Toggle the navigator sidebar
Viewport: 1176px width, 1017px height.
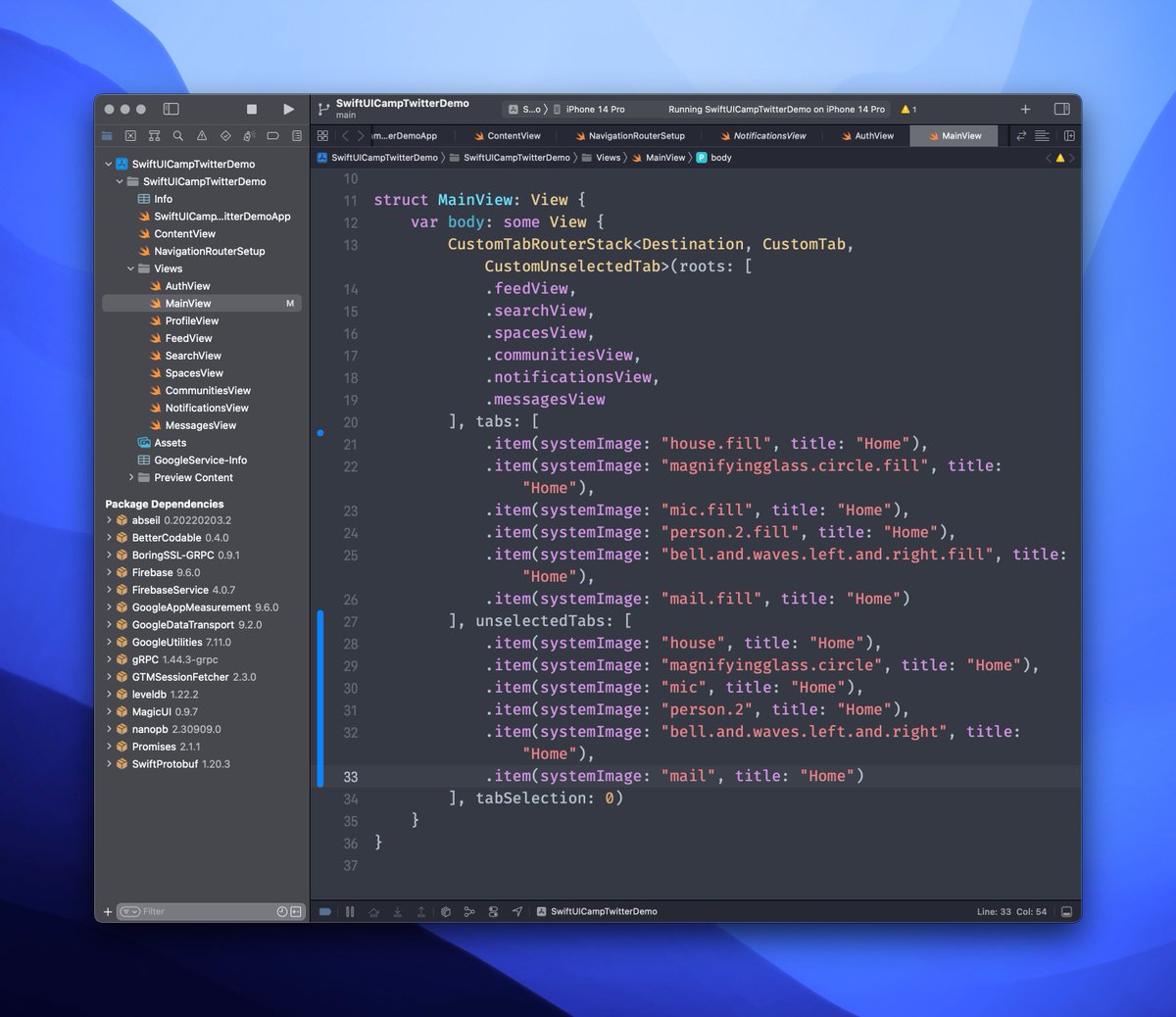pyautogui.click(x=171, y=109)
